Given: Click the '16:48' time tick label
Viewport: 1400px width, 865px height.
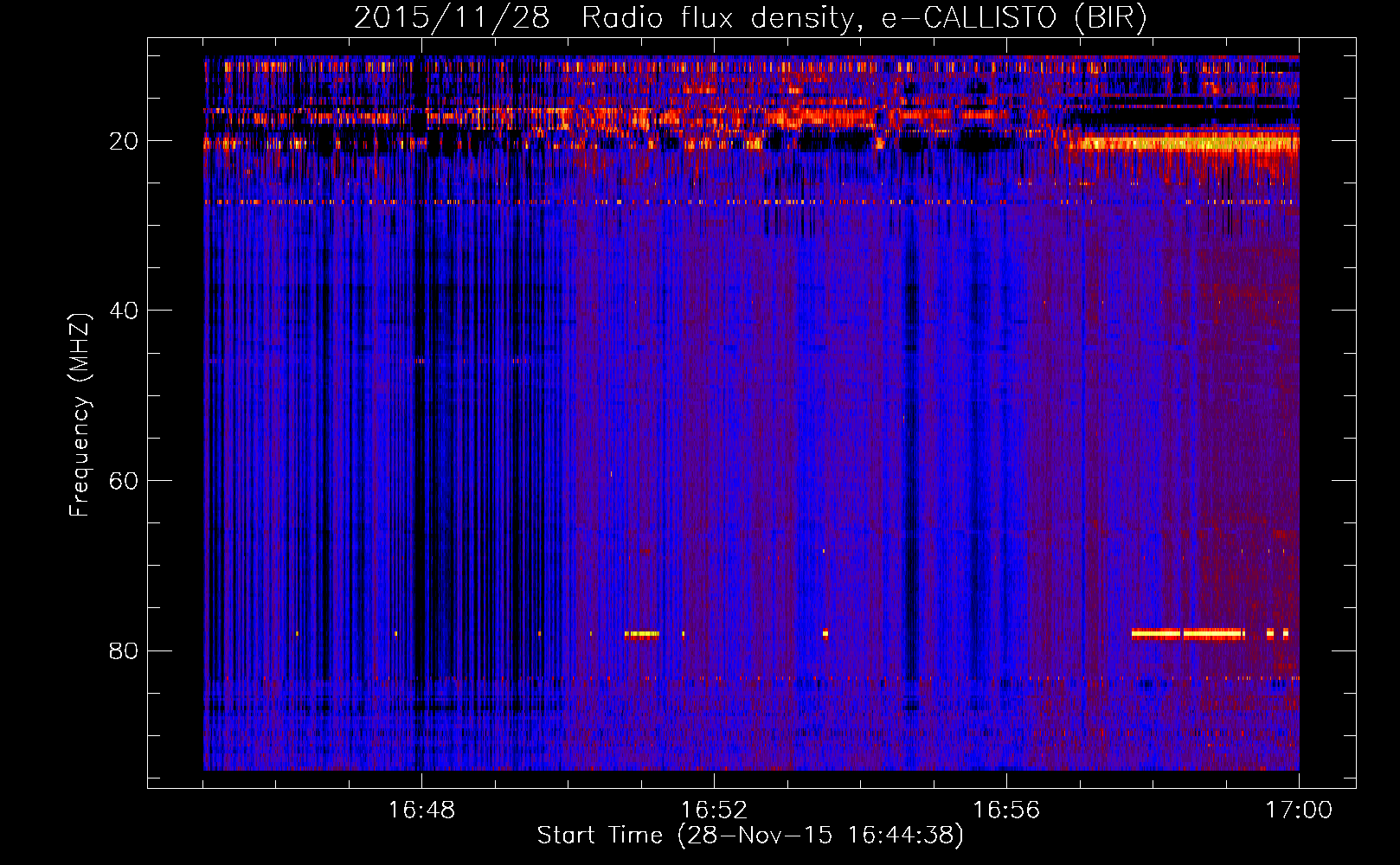Looking at the screenshot, I should pyautogui.click(x=421, y=811).
